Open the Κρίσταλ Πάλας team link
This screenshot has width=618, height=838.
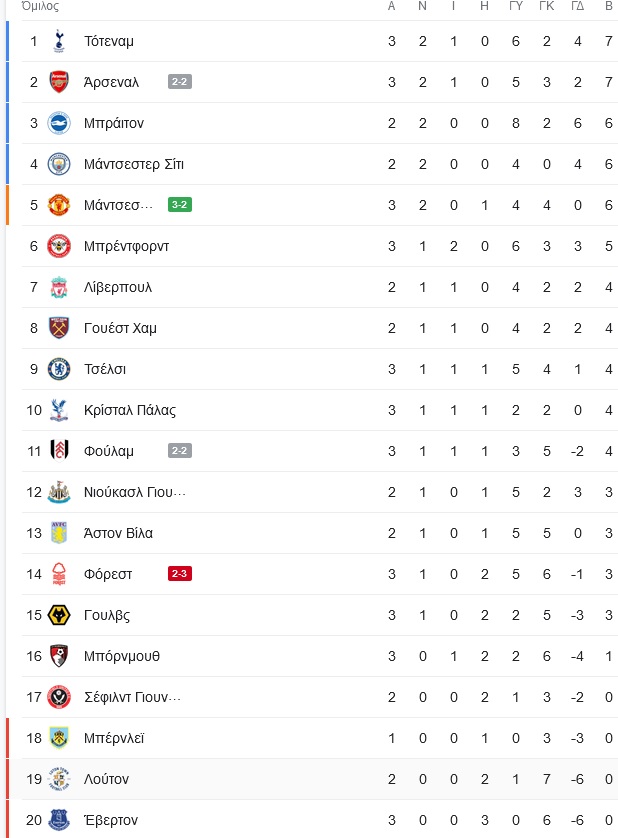[130, 410]
